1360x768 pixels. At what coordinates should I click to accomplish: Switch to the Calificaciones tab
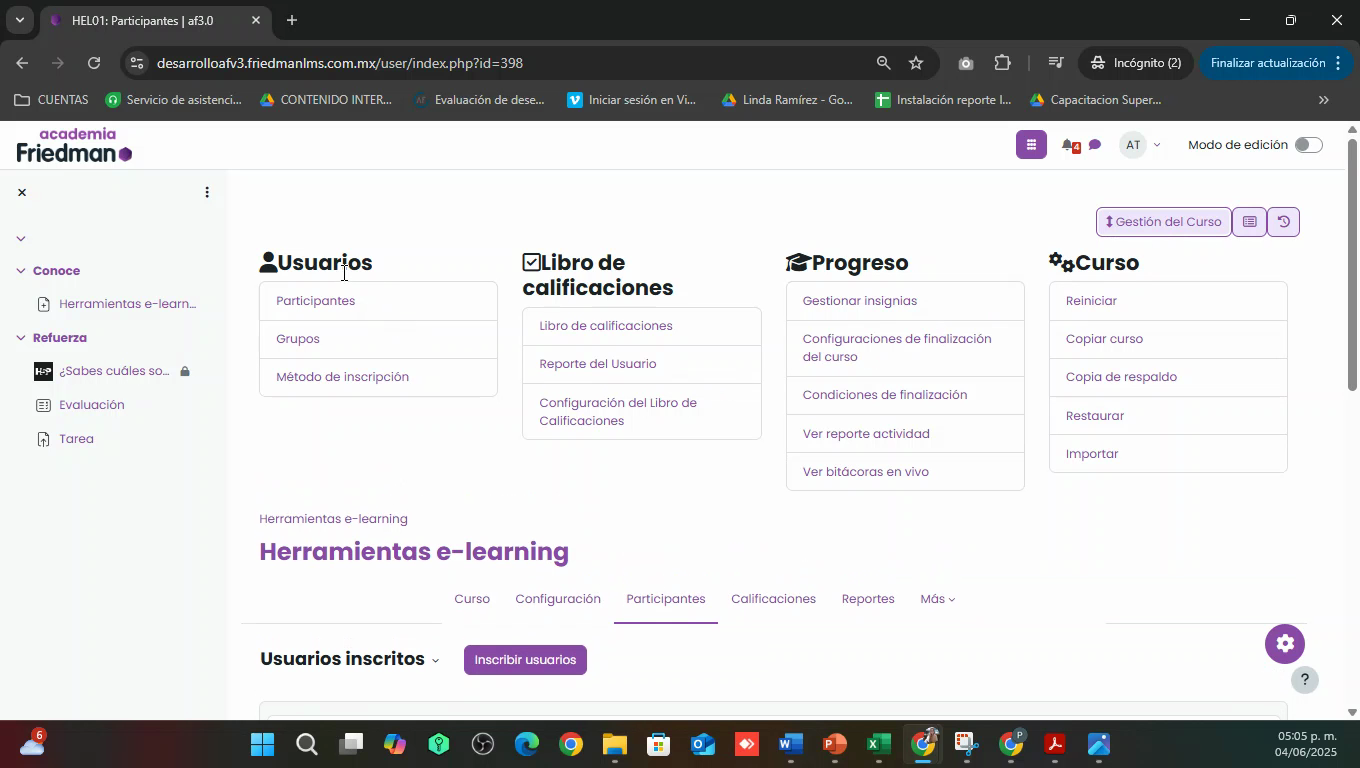click(773, 599)
